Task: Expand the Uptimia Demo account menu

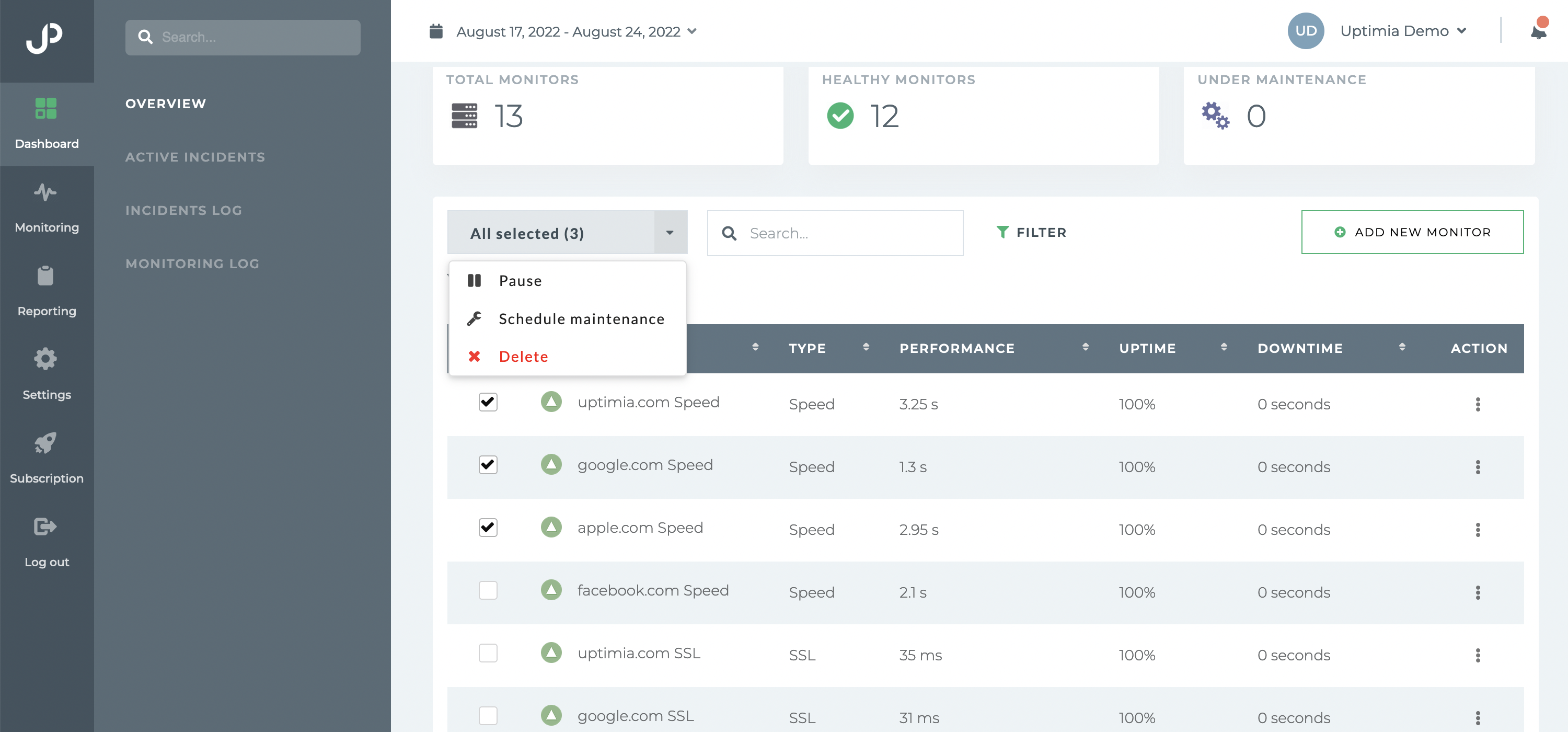Action: click(x=1403, y=31)
